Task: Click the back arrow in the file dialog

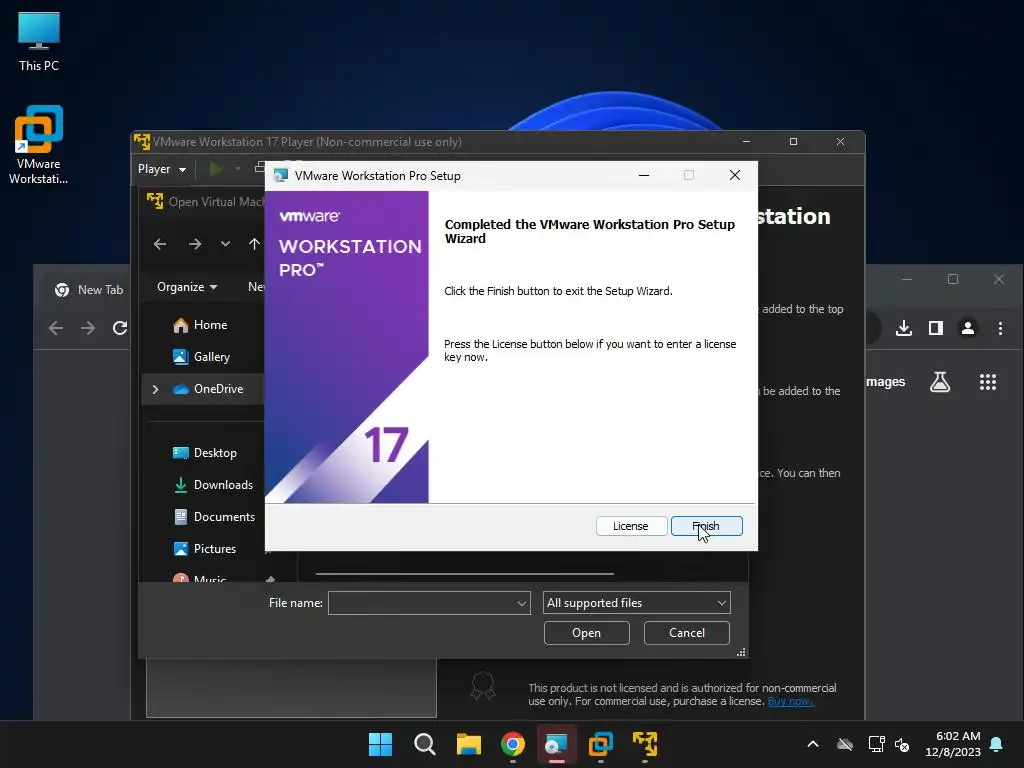Action: click(160, 244)
